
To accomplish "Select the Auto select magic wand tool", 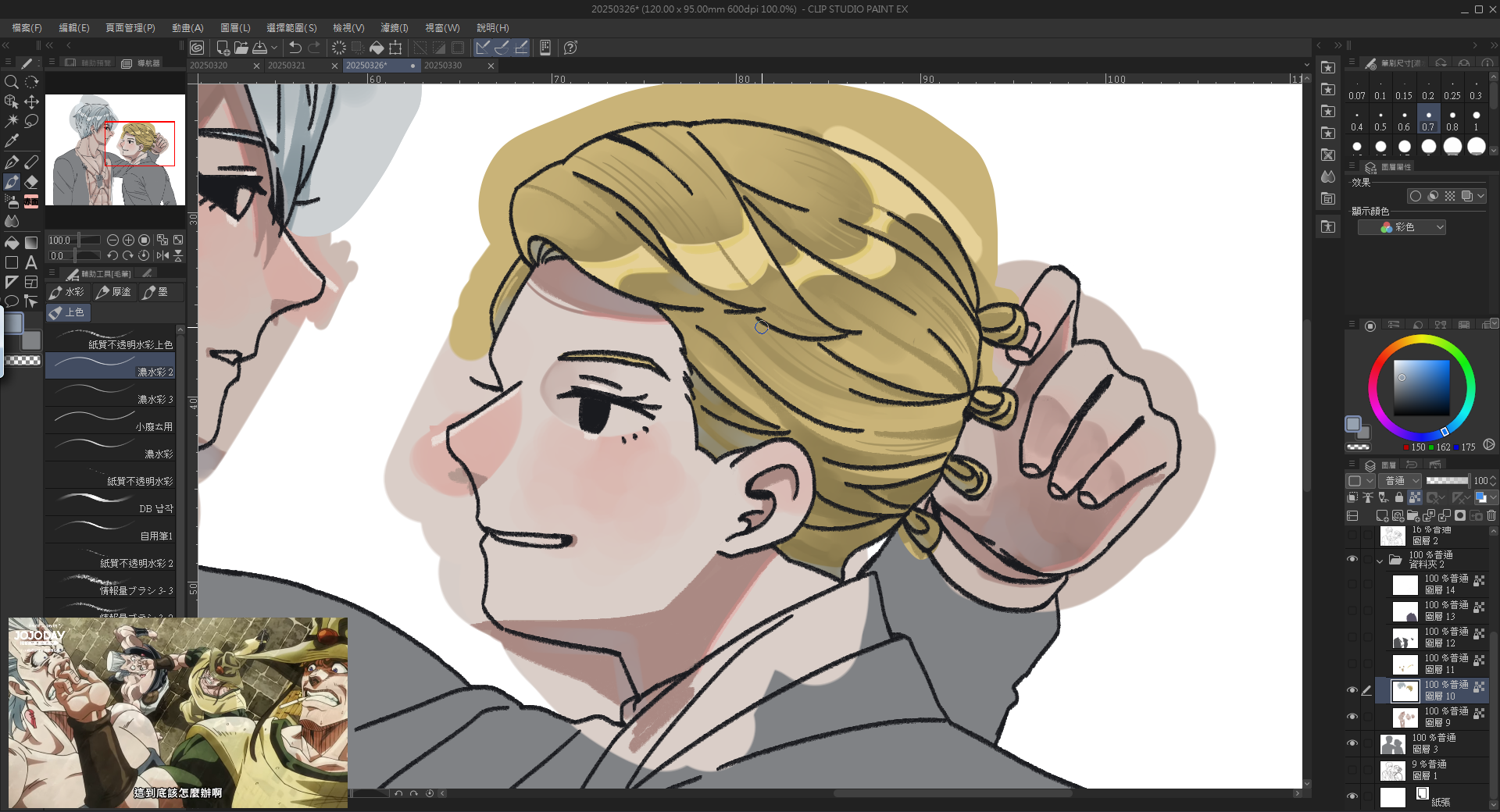I will [x=12, y=121].
